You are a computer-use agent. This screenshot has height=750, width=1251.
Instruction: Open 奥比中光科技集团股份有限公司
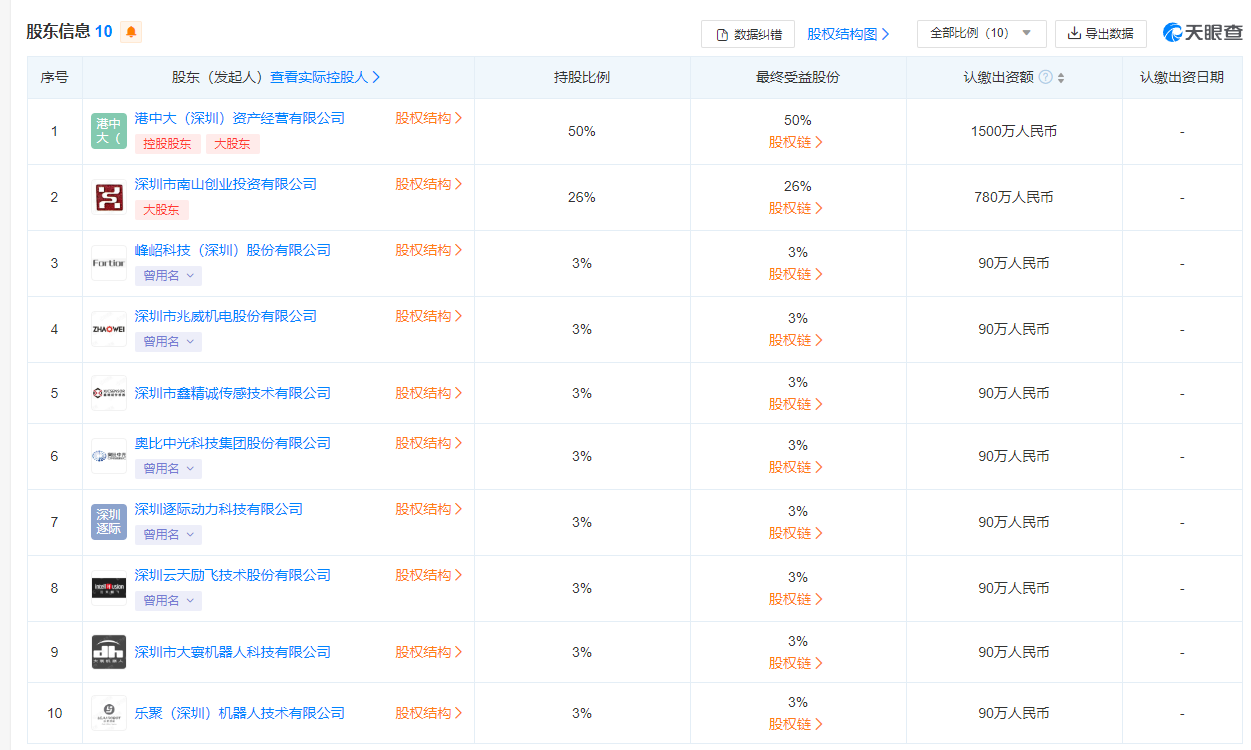[233, 443]
